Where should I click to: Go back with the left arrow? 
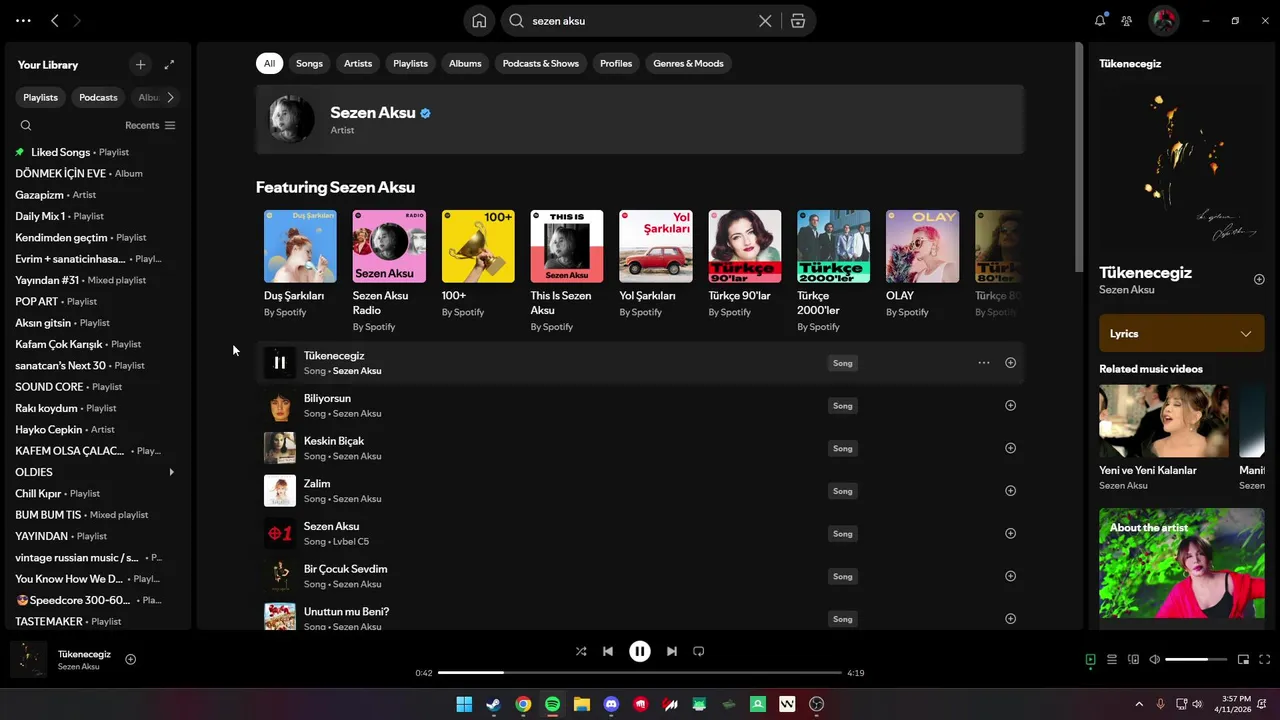(x=55, y=20)
